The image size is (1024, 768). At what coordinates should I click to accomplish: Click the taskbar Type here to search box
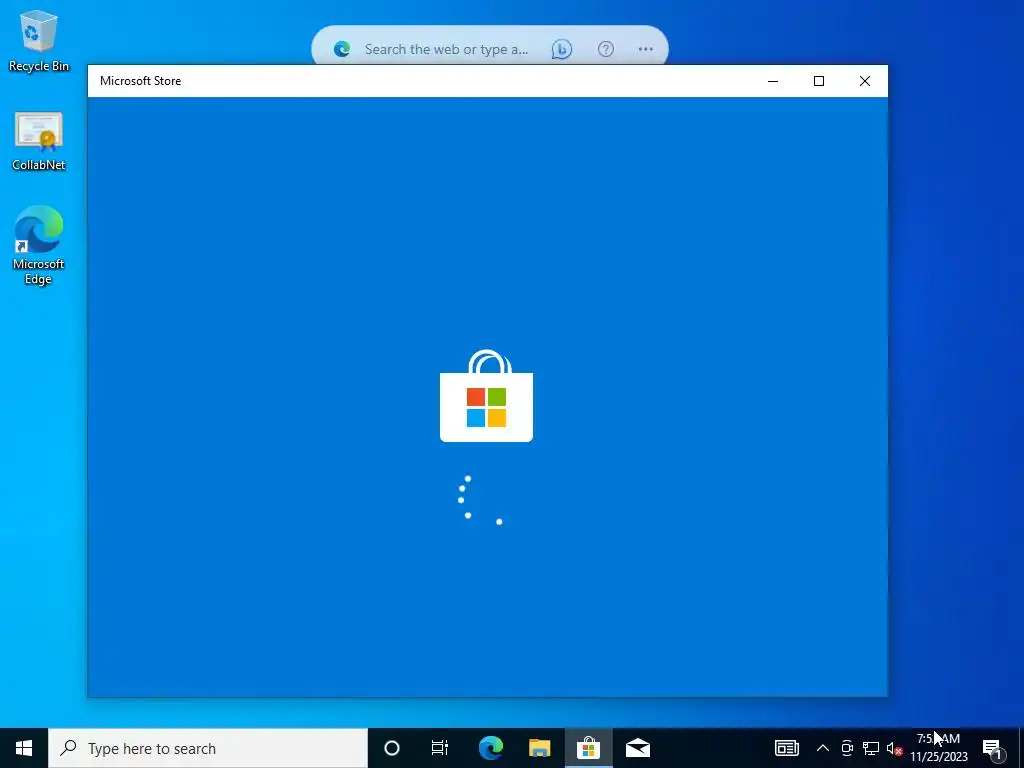tap(208, 748)
